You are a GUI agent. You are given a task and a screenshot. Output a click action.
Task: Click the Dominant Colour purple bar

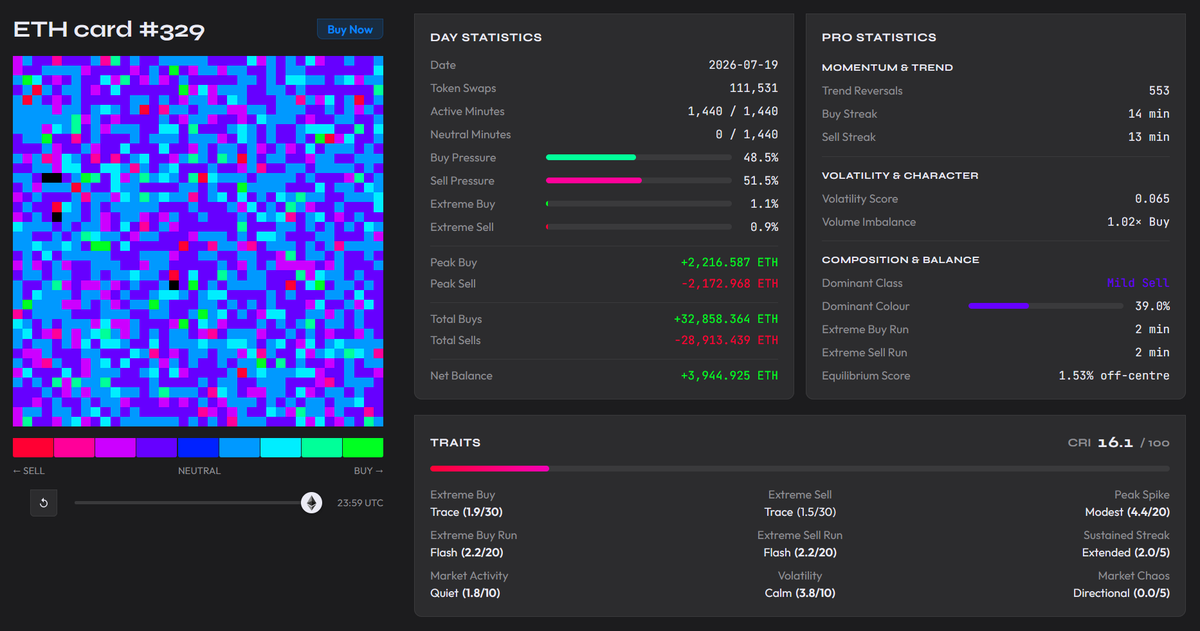click(999, 306)
